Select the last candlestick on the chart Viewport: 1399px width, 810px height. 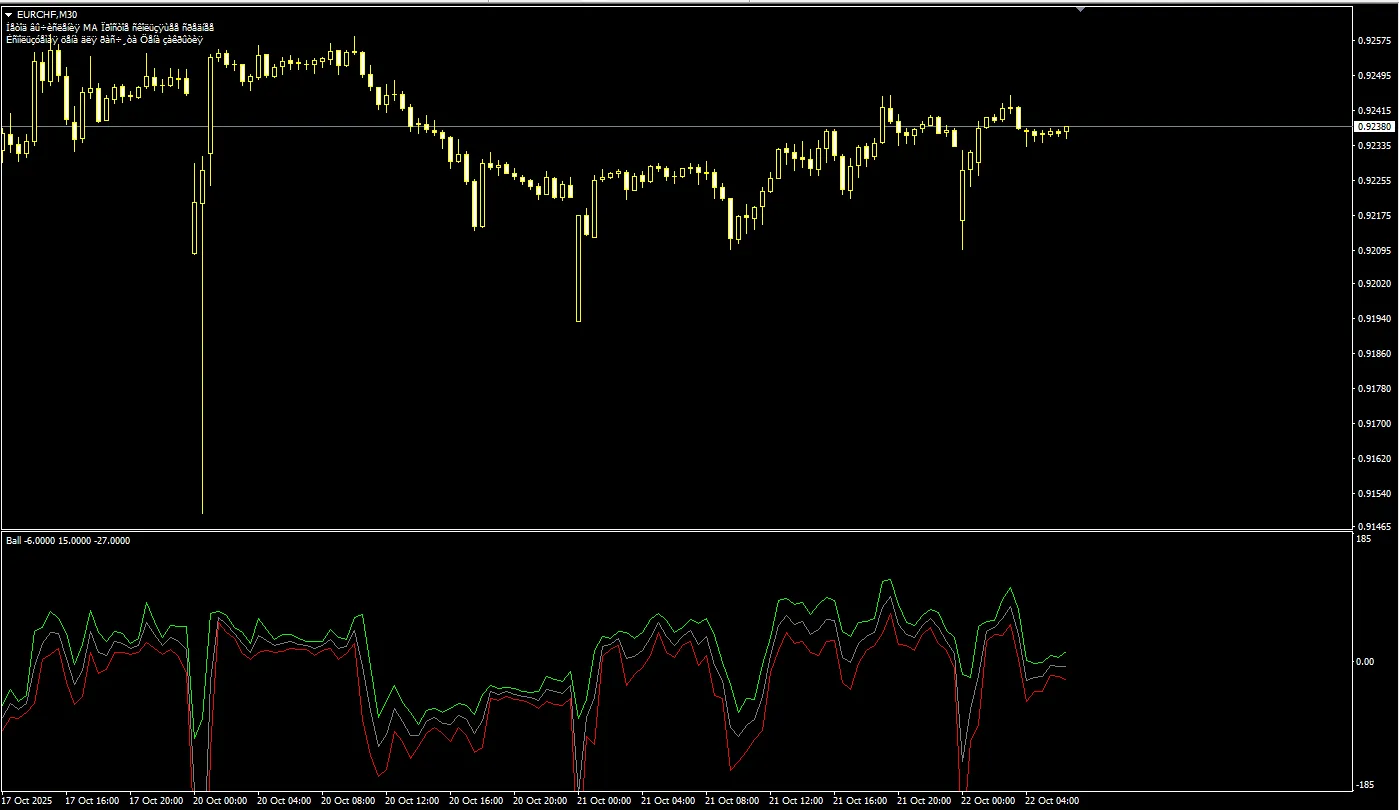coord(1067,130)
